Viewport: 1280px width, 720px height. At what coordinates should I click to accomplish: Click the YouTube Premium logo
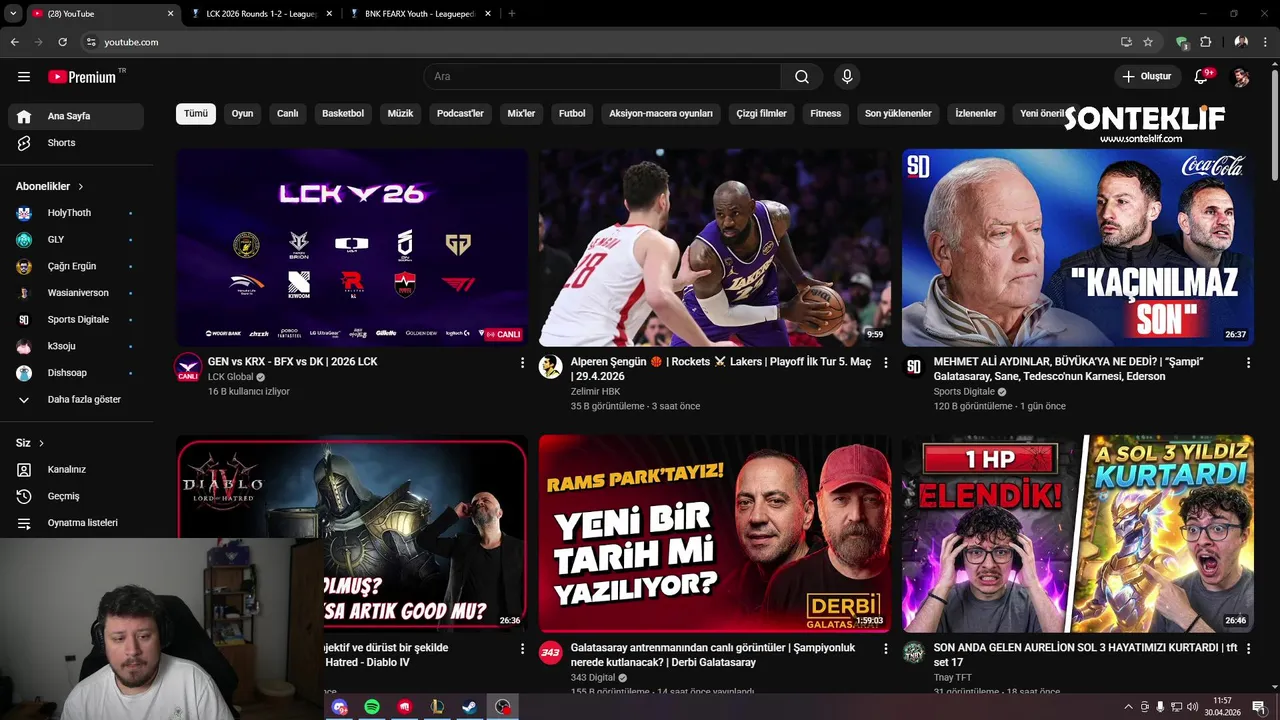(x=82, y=77)
